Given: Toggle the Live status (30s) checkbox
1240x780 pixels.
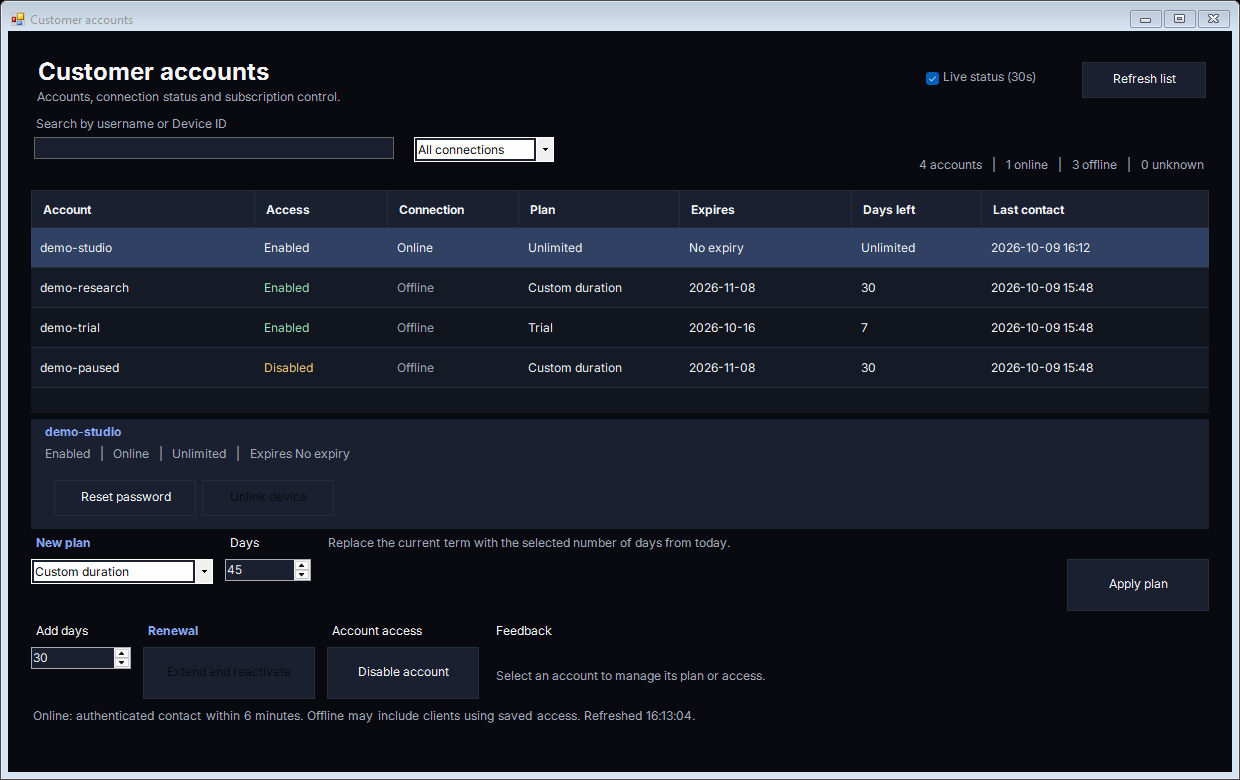Looking at the screenshot, I should [x=932, y=78].
